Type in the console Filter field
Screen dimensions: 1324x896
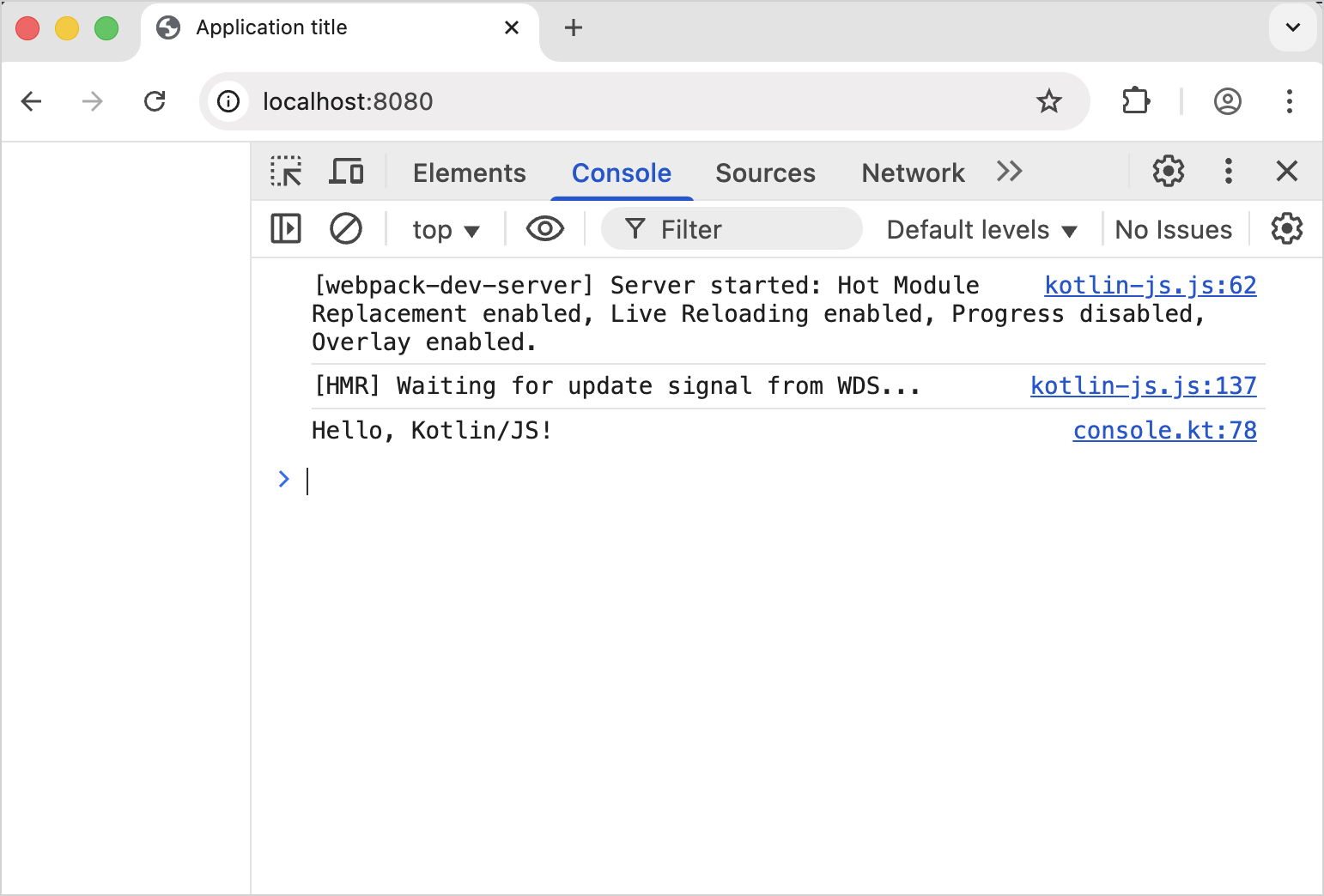click(x=730, y=229)
